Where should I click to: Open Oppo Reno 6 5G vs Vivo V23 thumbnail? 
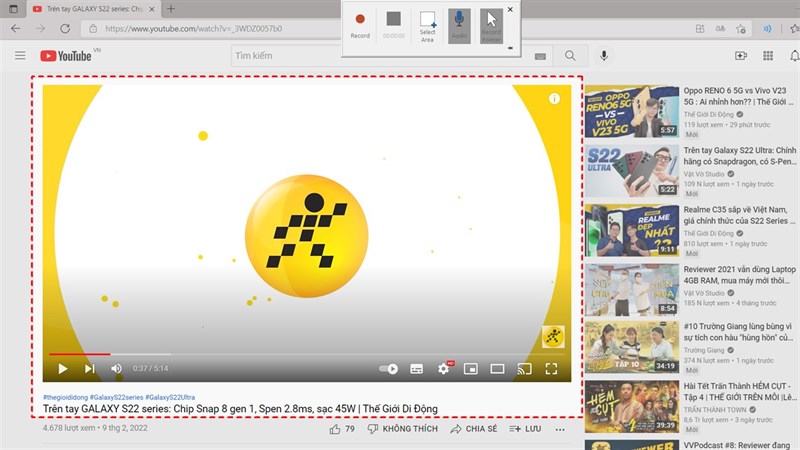(x=632, y=111)
